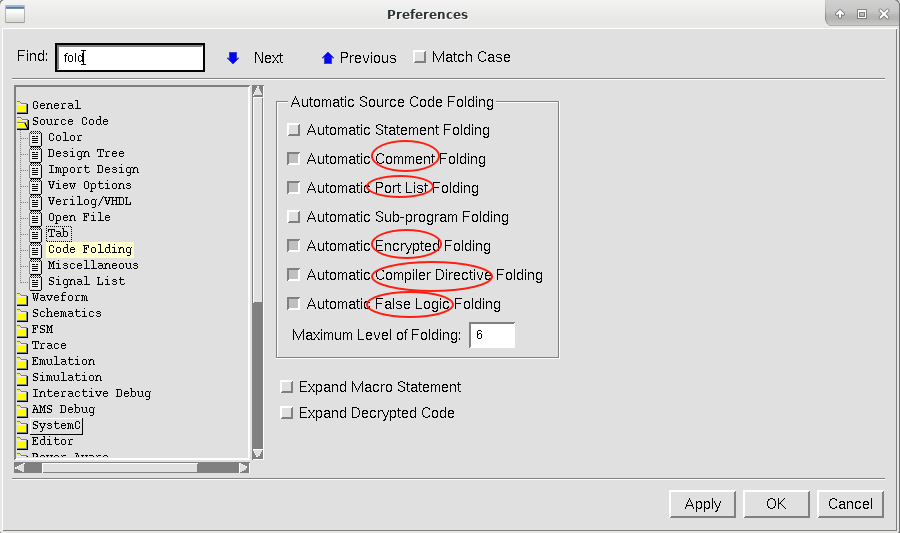
Task: Open the Miscellaneous preferences page
Action: 93,265
